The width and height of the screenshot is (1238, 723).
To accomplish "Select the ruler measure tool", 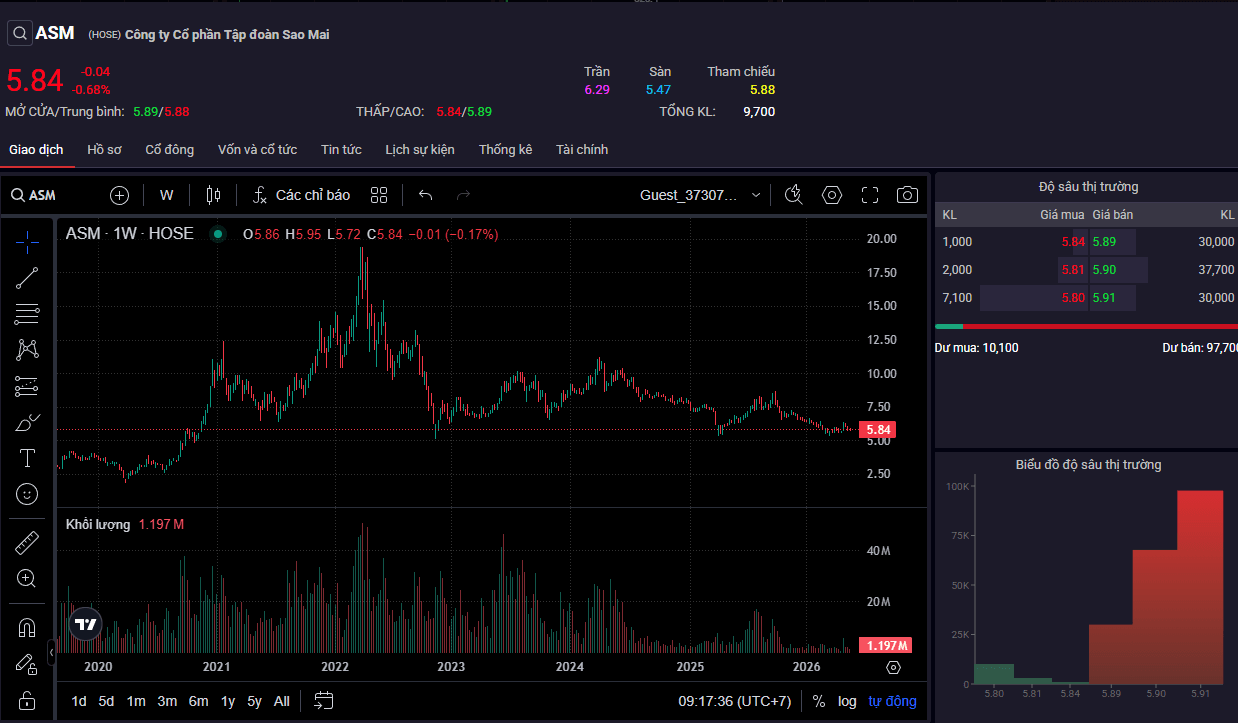I will pos(27,543).
